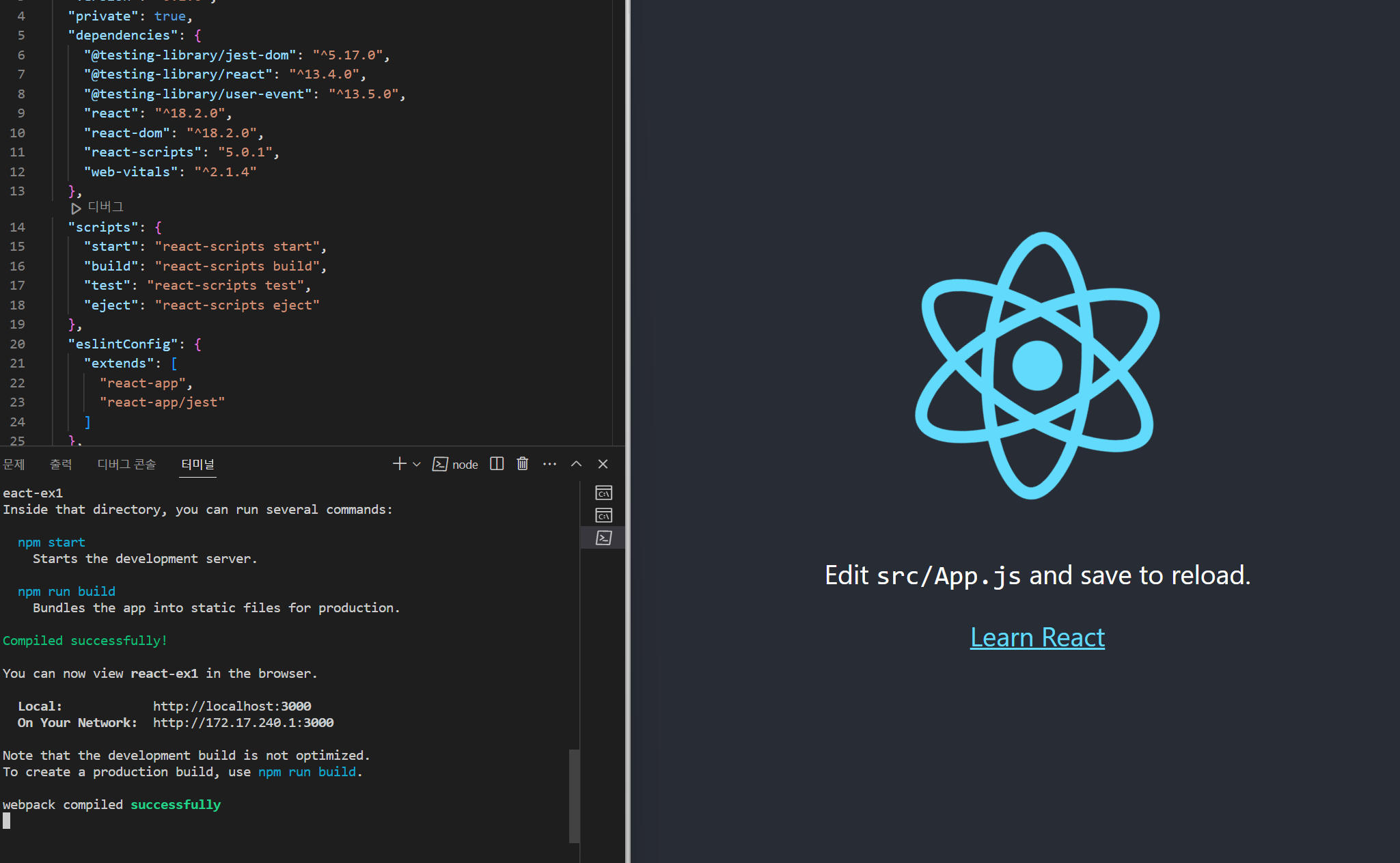
Task: Switch to the 출력 (Output) tab
Action: coord(61,465)
